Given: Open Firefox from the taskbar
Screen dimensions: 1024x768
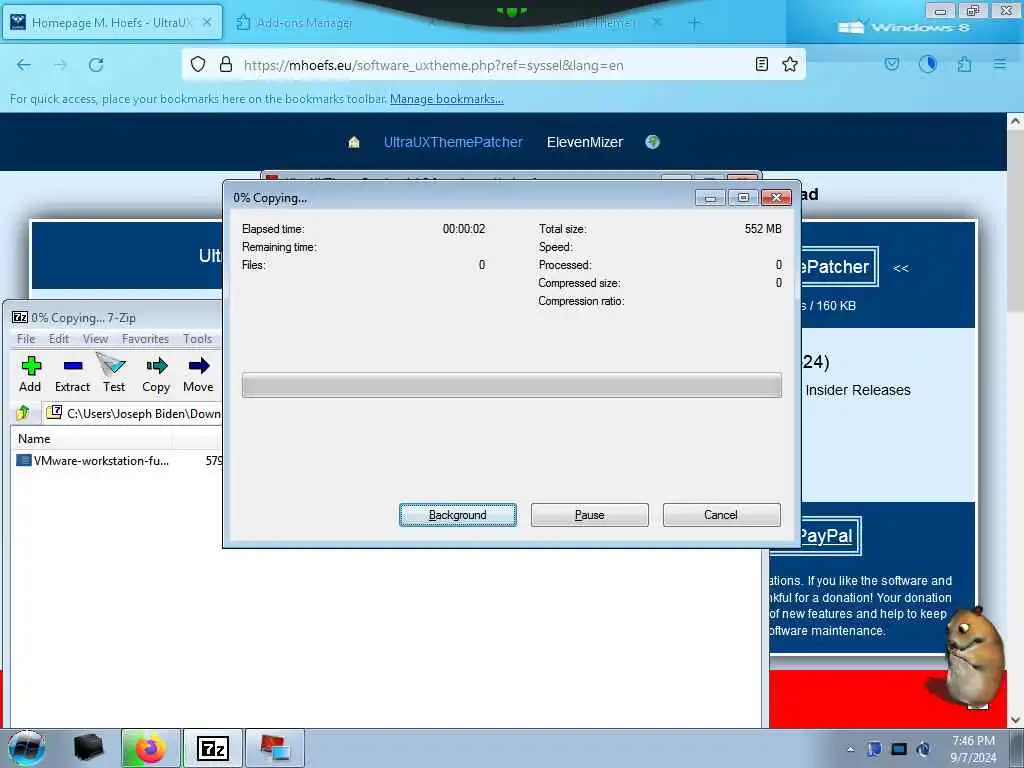Looking at the screenshot, I should (x=150, y=748).
